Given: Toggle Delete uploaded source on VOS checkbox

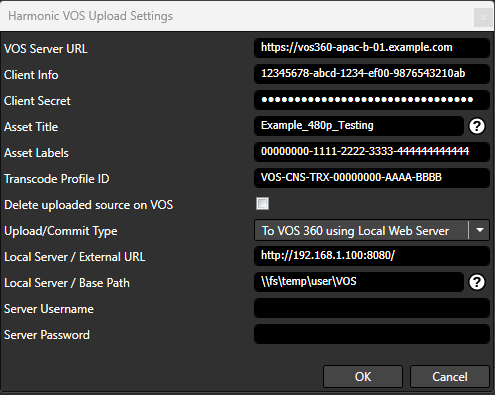Looking at the screenshot, I should (262, 204).
